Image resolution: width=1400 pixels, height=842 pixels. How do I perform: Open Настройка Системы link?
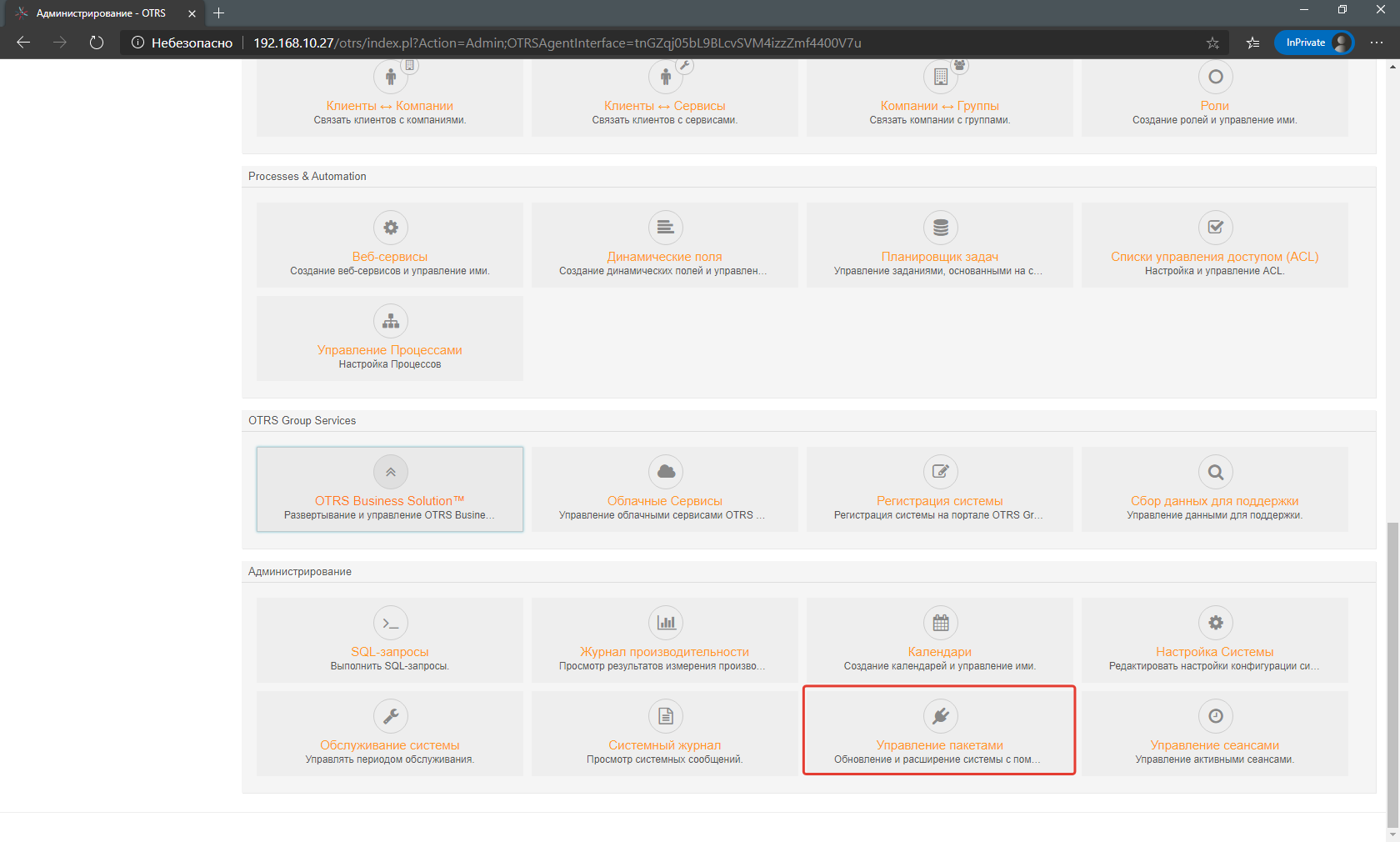click(1215, 652)
